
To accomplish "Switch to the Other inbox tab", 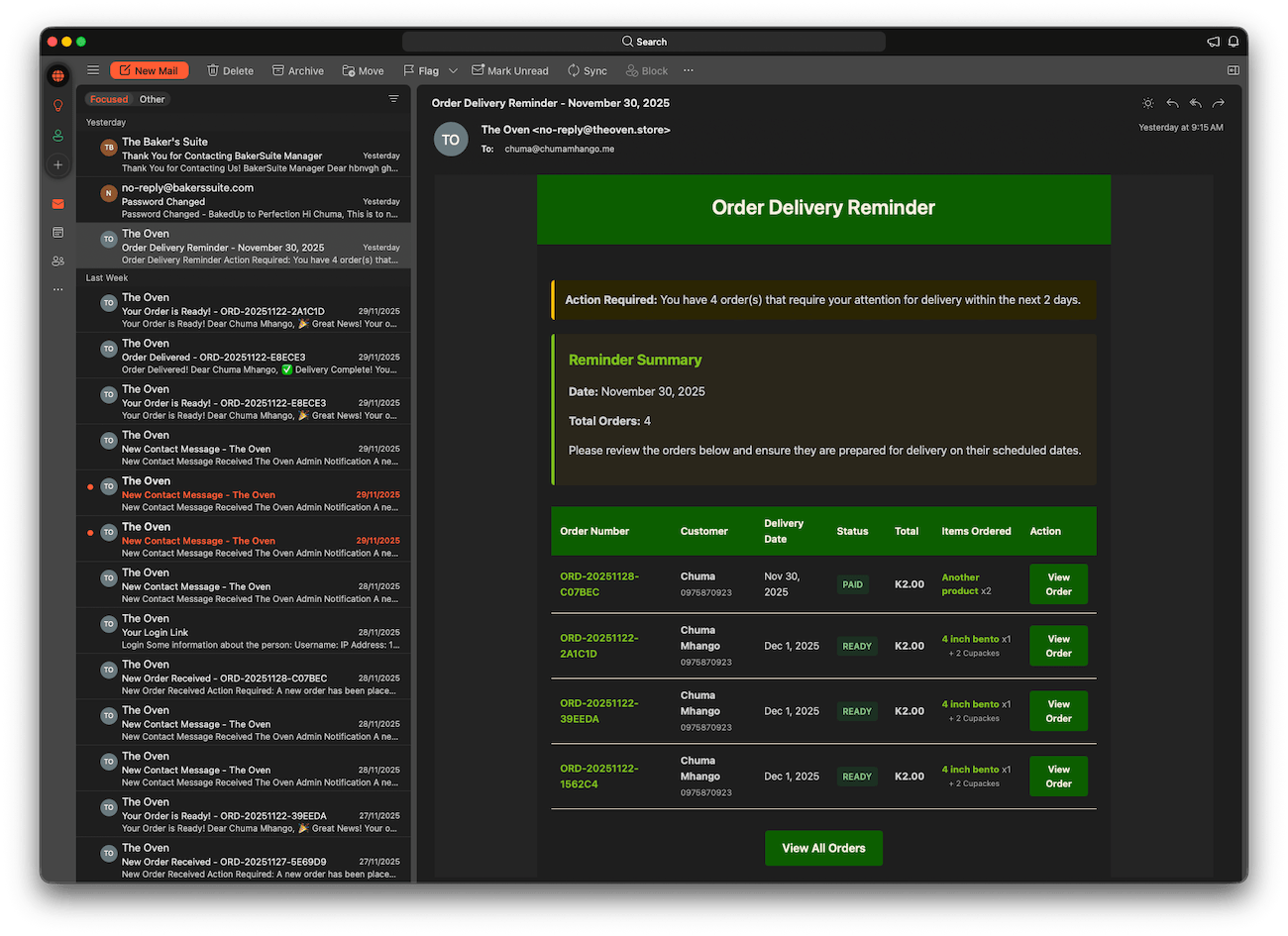I will click(x=153, y=99).
